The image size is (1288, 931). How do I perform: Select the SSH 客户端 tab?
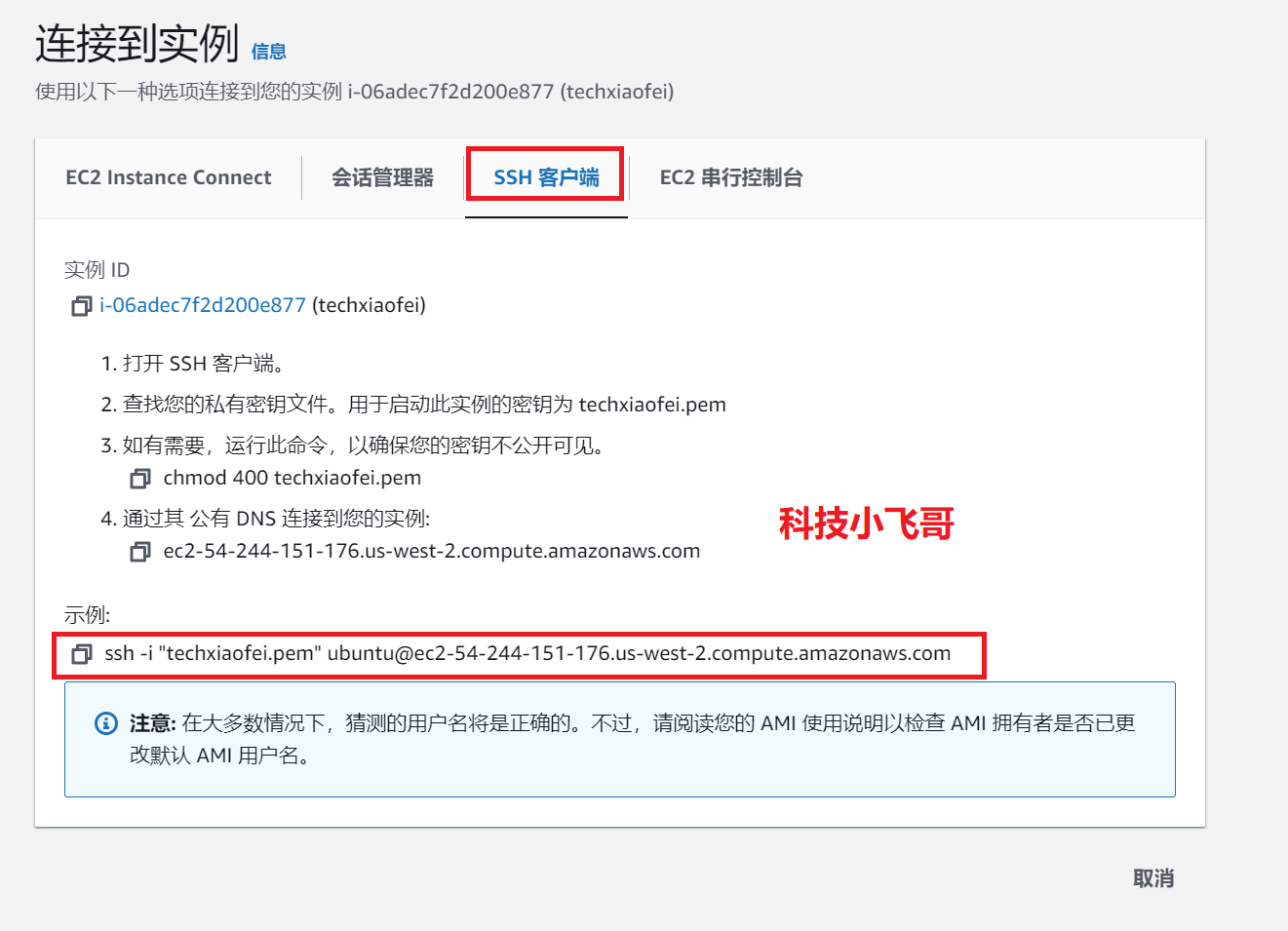(546, 177)
